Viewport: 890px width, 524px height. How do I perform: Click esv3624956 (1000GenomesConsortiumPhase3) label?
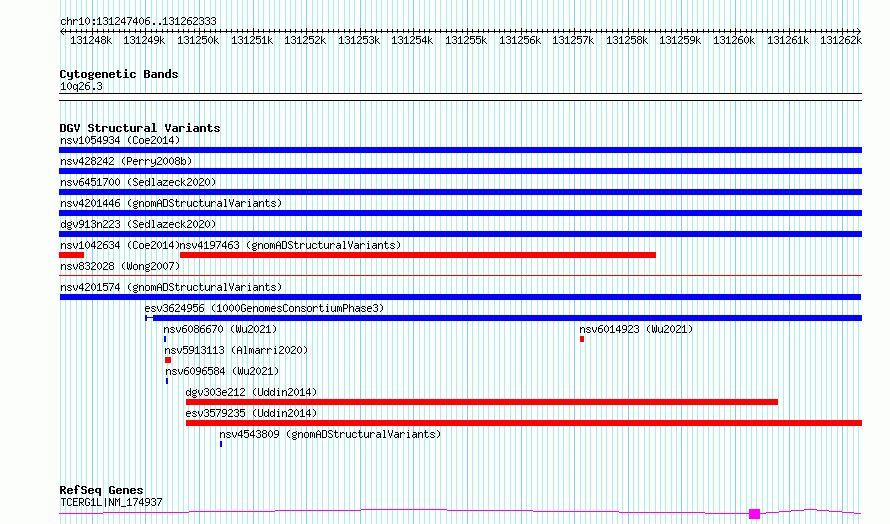pos(265,308)
